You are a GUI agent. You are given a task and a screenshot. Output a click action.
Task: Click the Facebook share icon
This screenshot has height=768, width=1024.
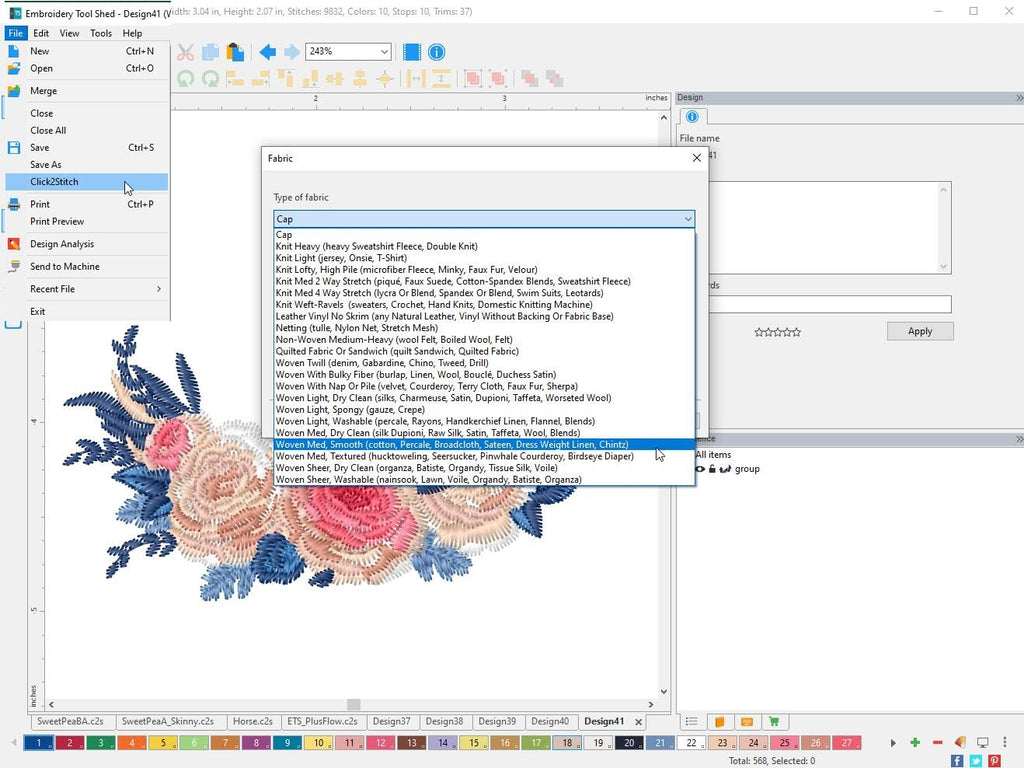(957, 761)
